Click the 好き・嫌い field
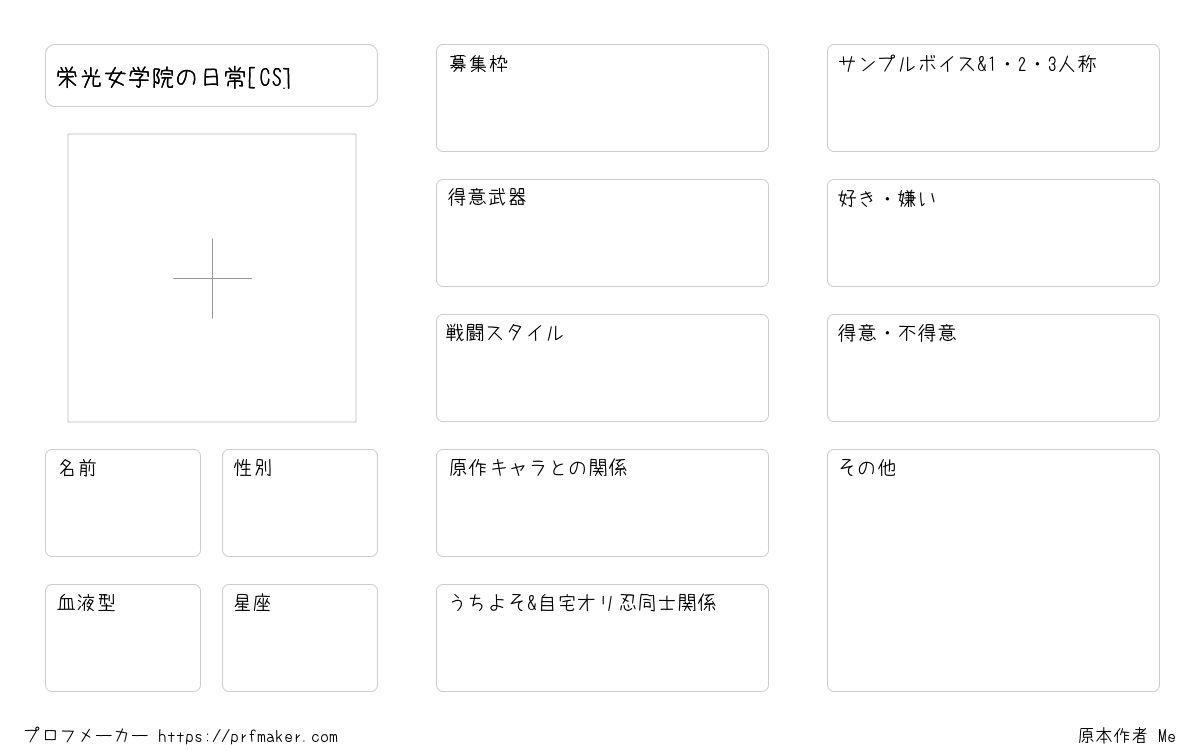The height and width of the screenshot is (750, 1200). (993, 233)
